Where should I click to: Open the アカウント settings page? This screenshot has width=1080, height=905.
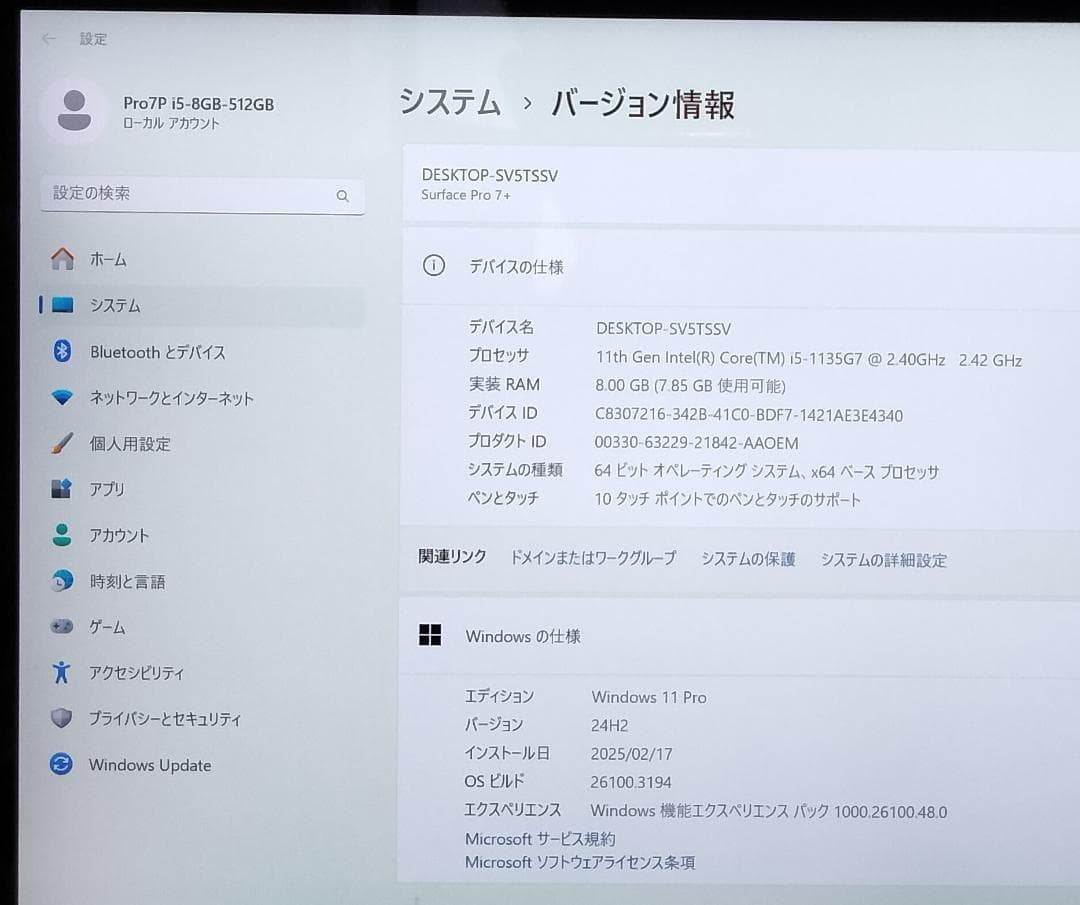click(120, 535)
